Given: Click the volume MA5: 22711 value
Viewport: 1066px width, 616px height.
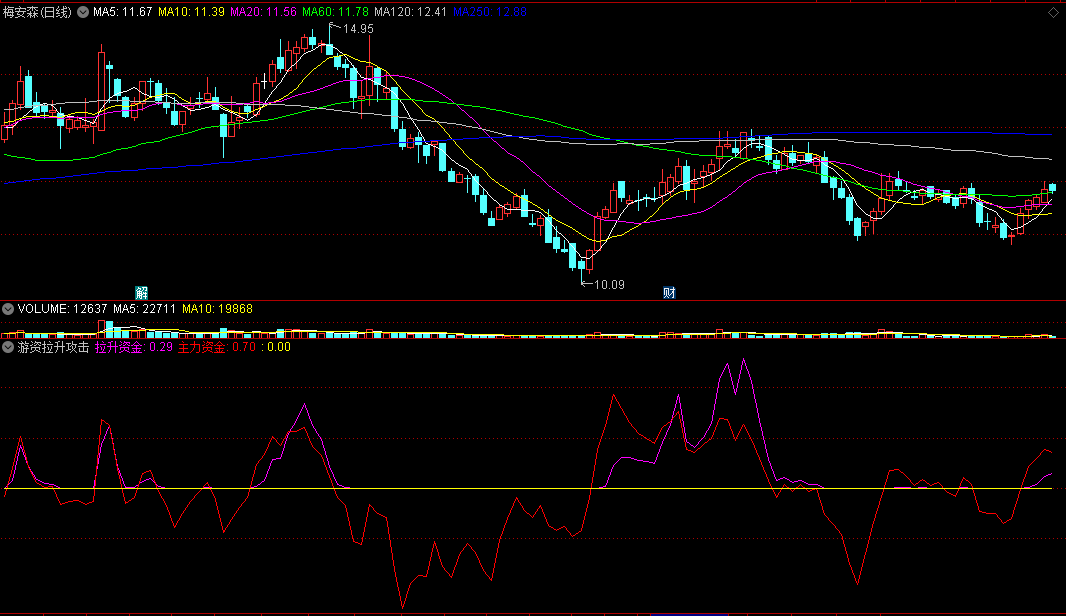Looking at the screenshot, I should click(144, 309).
